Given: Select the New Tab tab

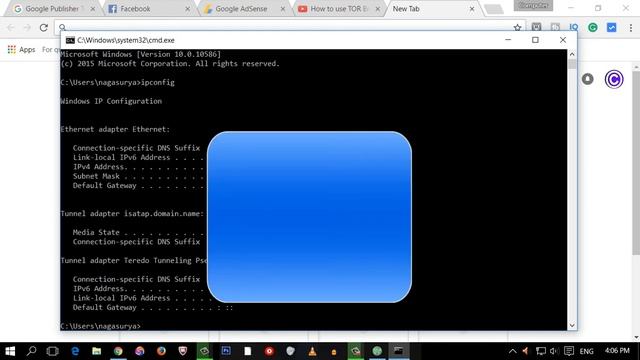Looking at the screenshot, I should (433, 9).
